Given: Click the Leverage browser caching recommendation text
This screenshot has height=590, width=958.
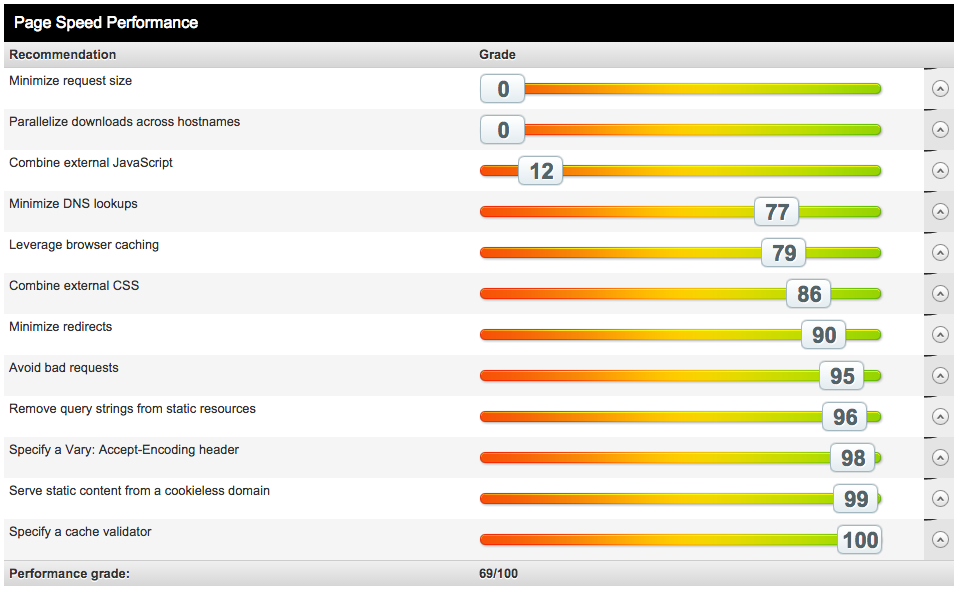Looking at the screenshot, I should click(84, 245).
